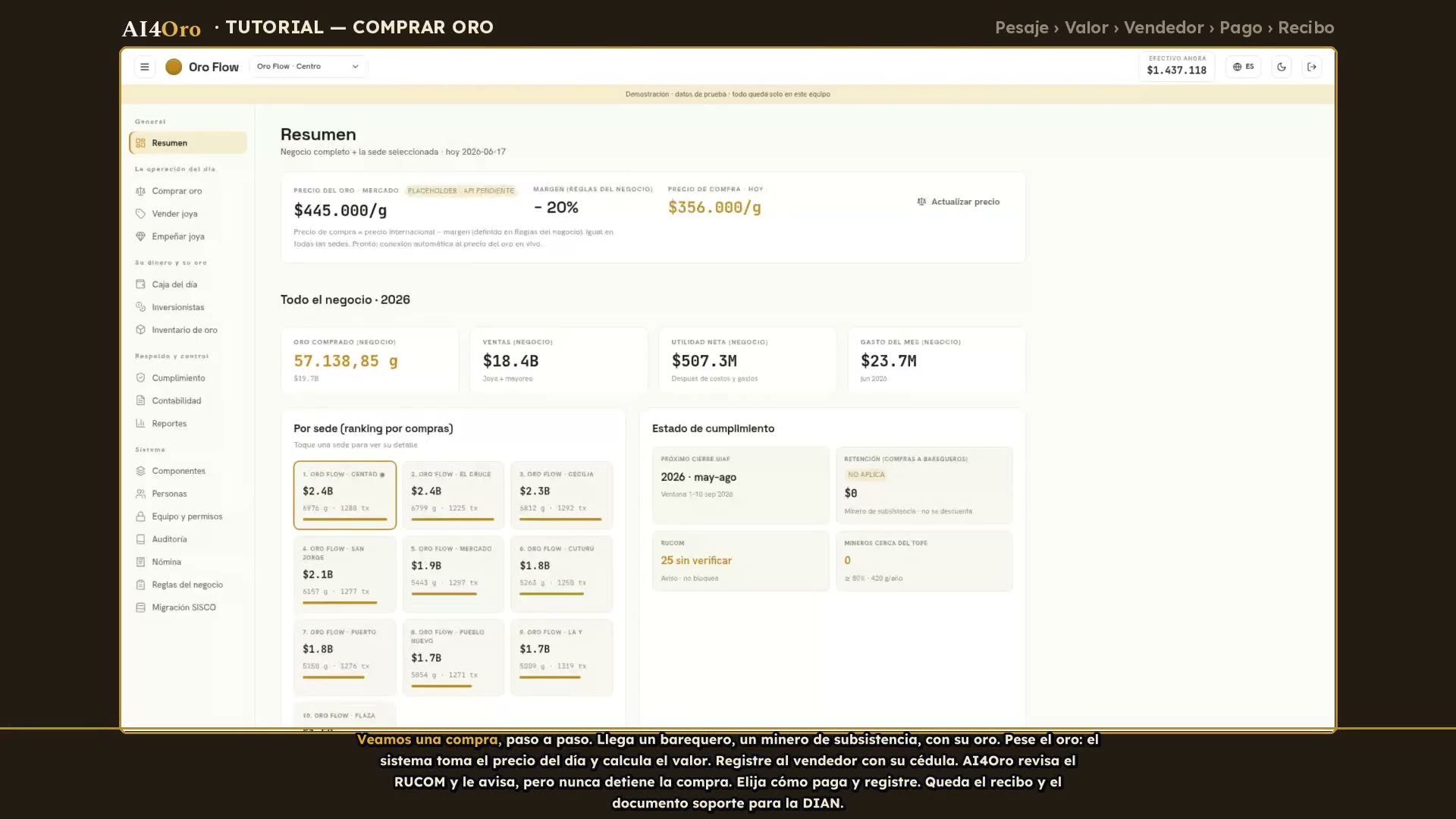Click the Personas icon
The height and width of the screenshot is (819, 1456).
click(140, 494)
